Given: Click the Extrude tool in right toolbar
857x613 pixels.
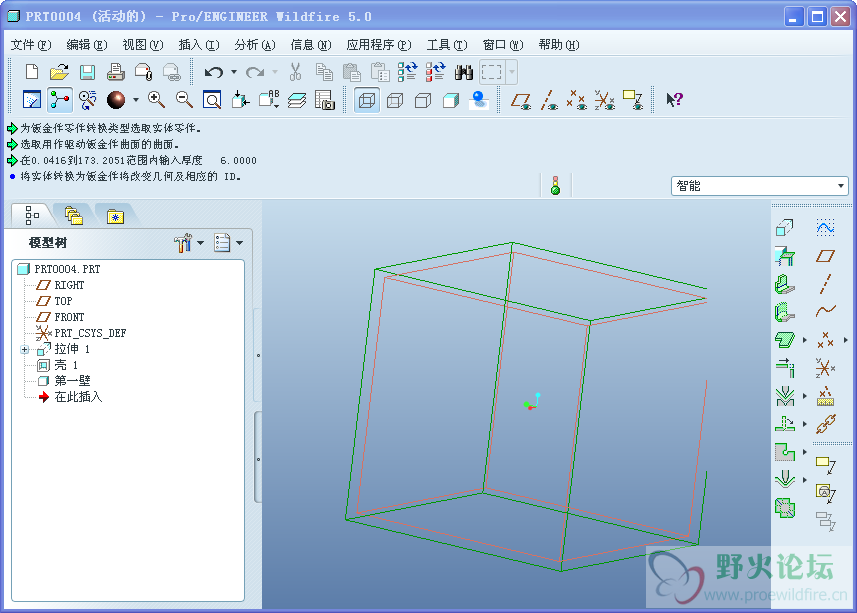Looking at the screenshot, I should pos(785,227).
